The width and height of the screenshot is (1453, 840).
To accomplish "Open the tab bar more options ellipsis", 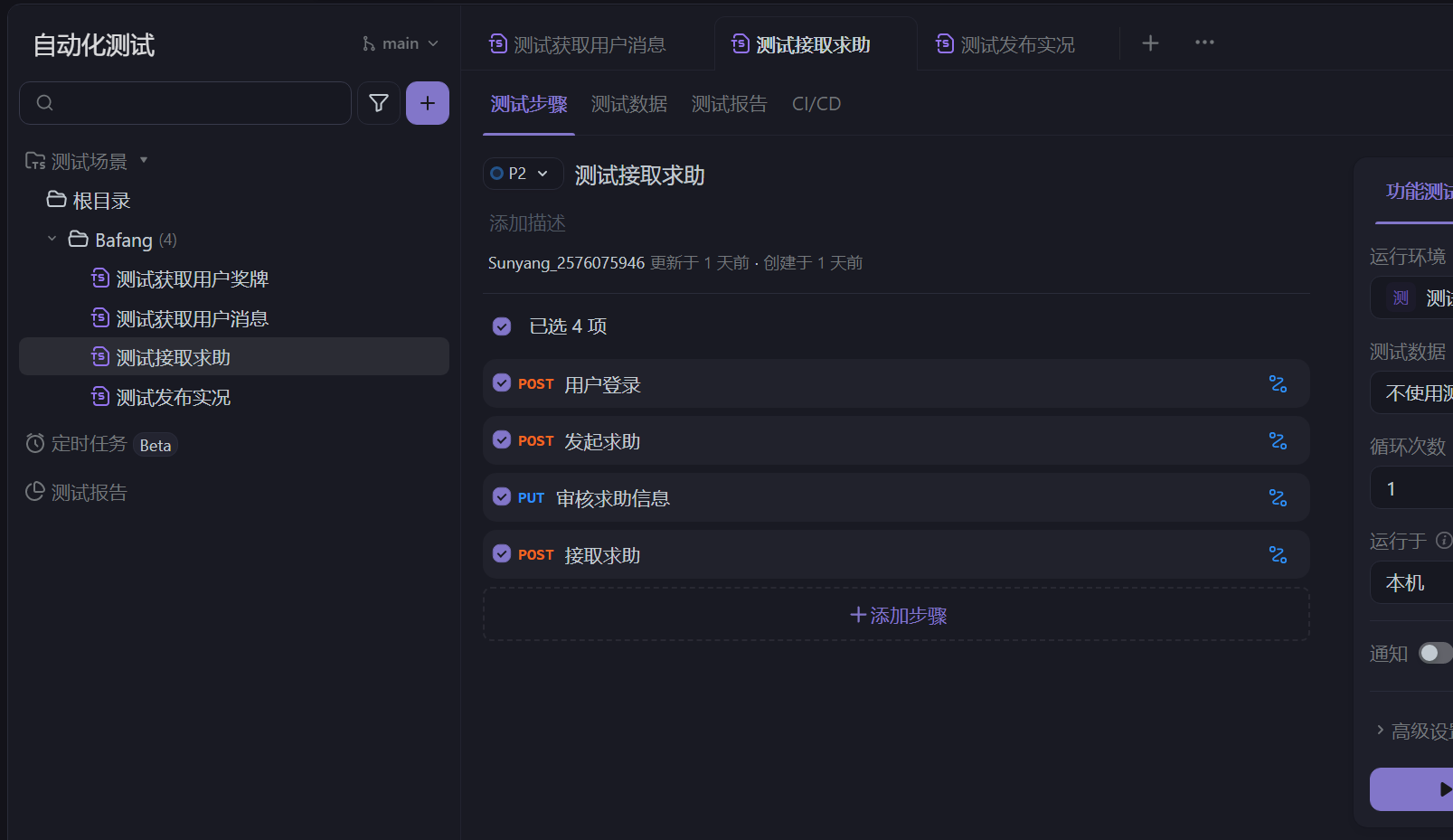I will pyautogui.click(x=1204, y=42).
